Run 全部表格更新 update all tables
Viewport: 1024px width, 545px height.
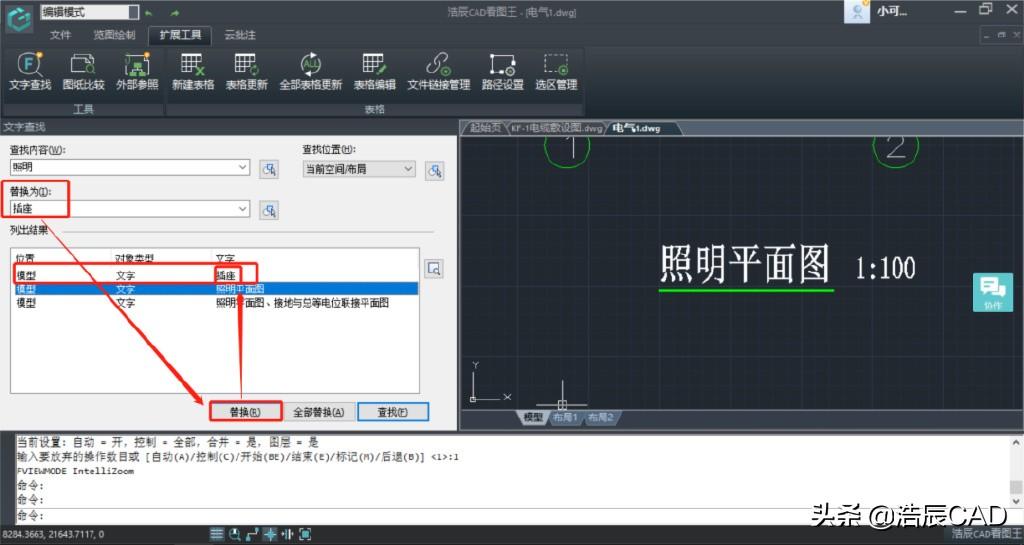(311, 71)
